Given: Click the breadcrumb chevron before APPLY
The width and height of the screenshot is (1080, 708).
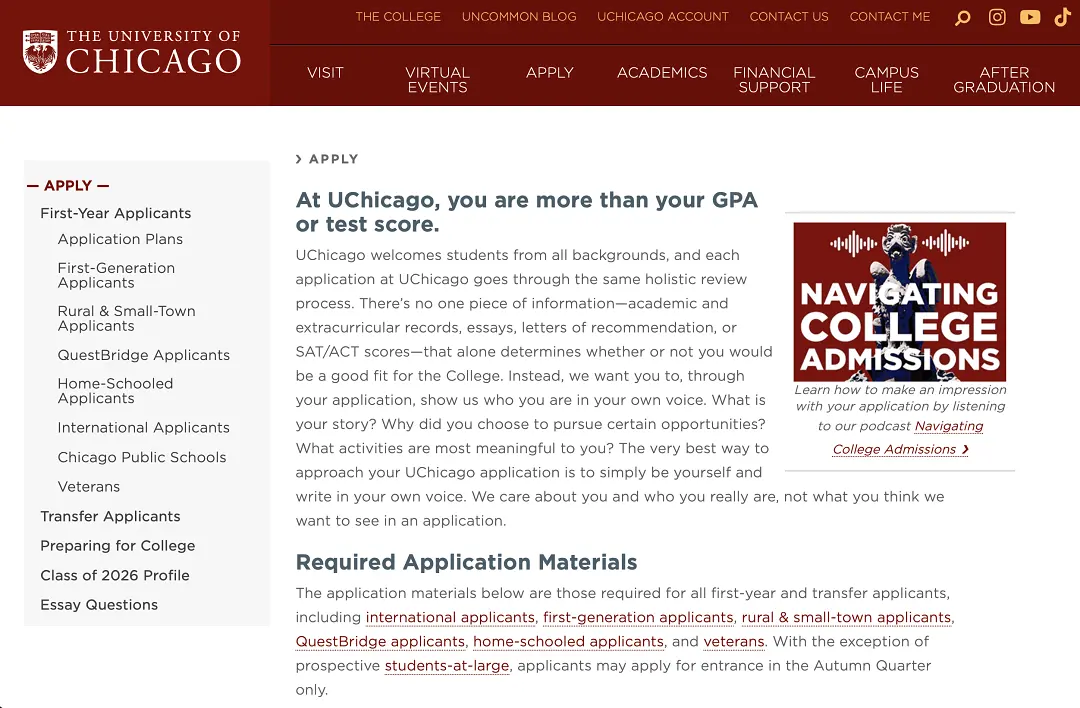Looking at the screenshot, I should pyautogui.click(x=299, y=159).
